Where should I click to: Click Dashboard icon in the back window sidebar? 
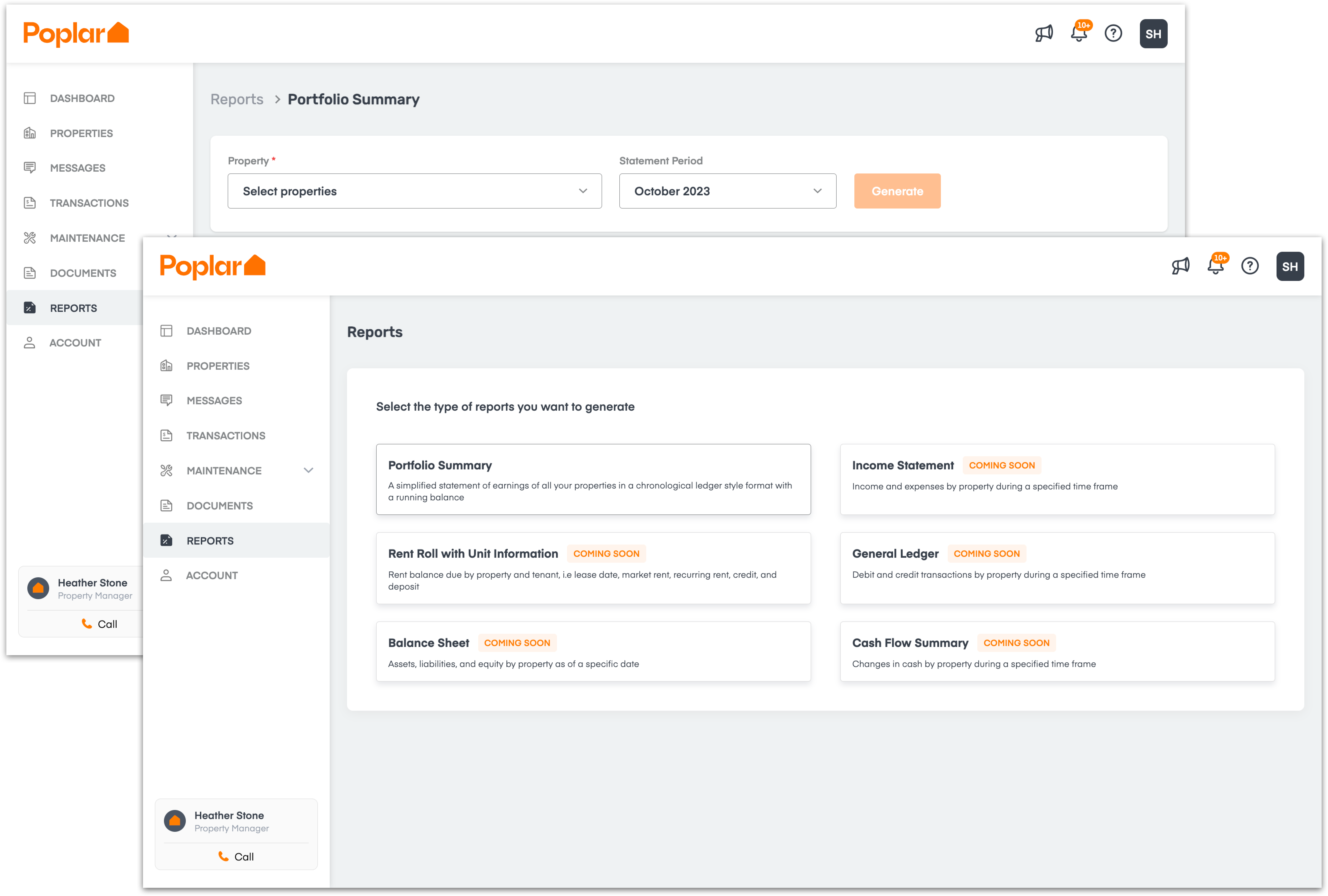(30, 98)
